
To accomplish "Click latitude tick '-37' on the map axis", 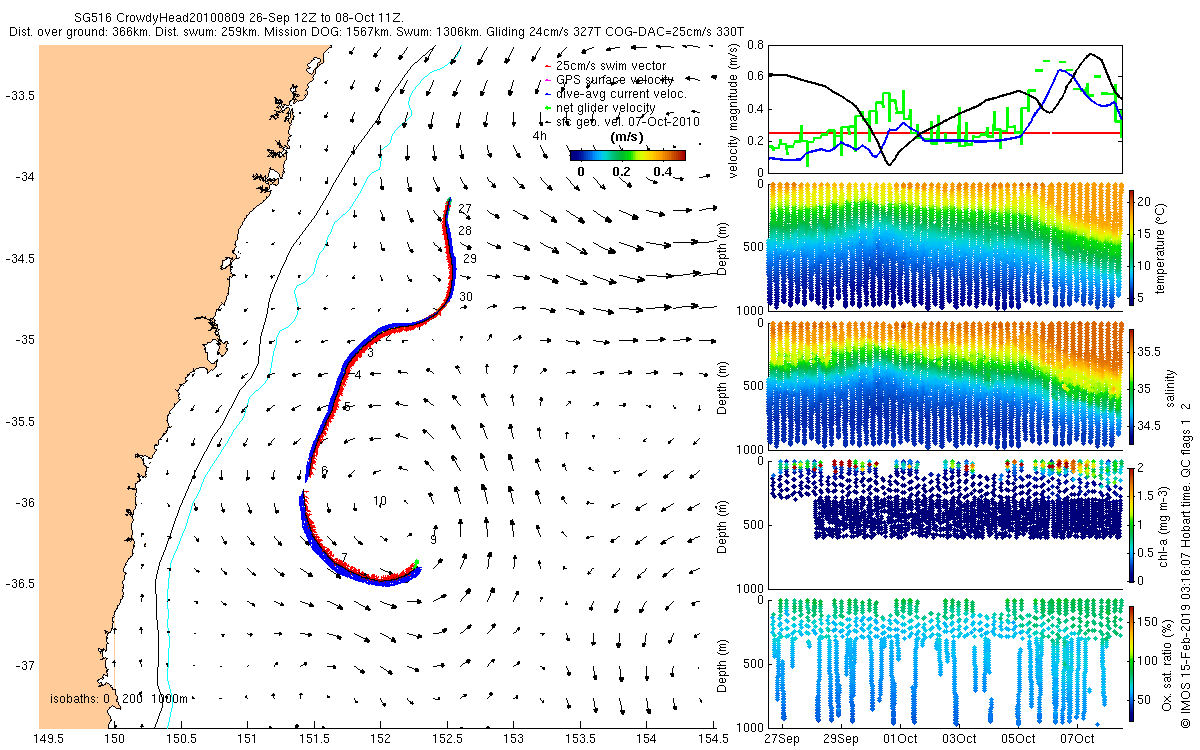I will [x=26, y=665].
